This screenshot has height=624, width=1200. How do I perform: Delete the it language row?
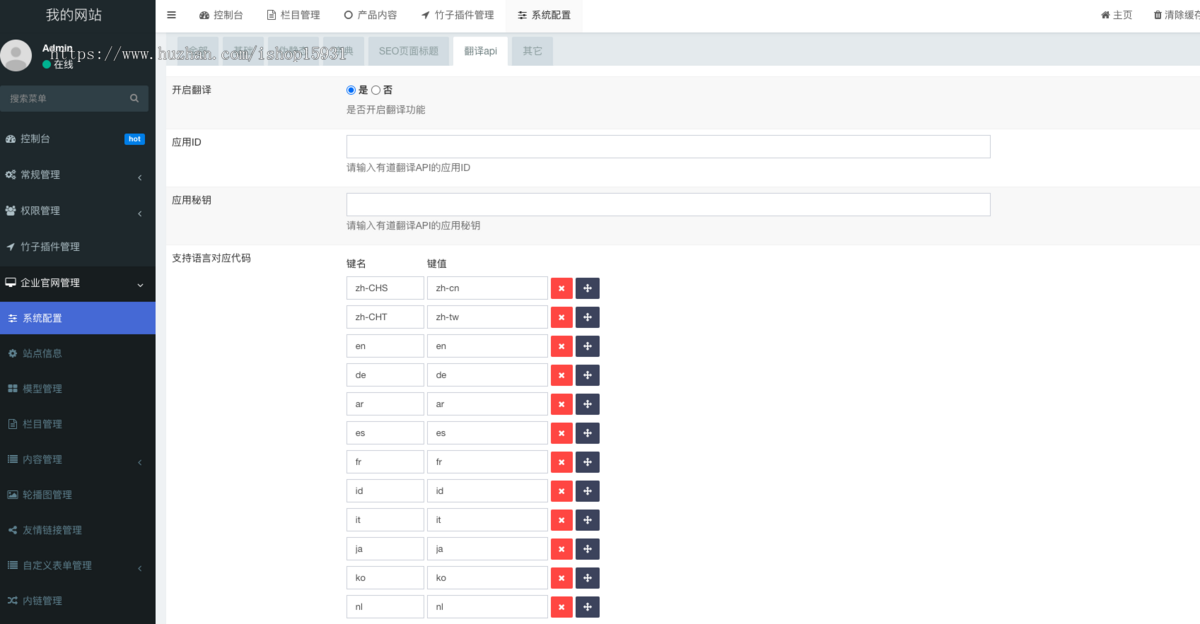(x=562, y=520)
